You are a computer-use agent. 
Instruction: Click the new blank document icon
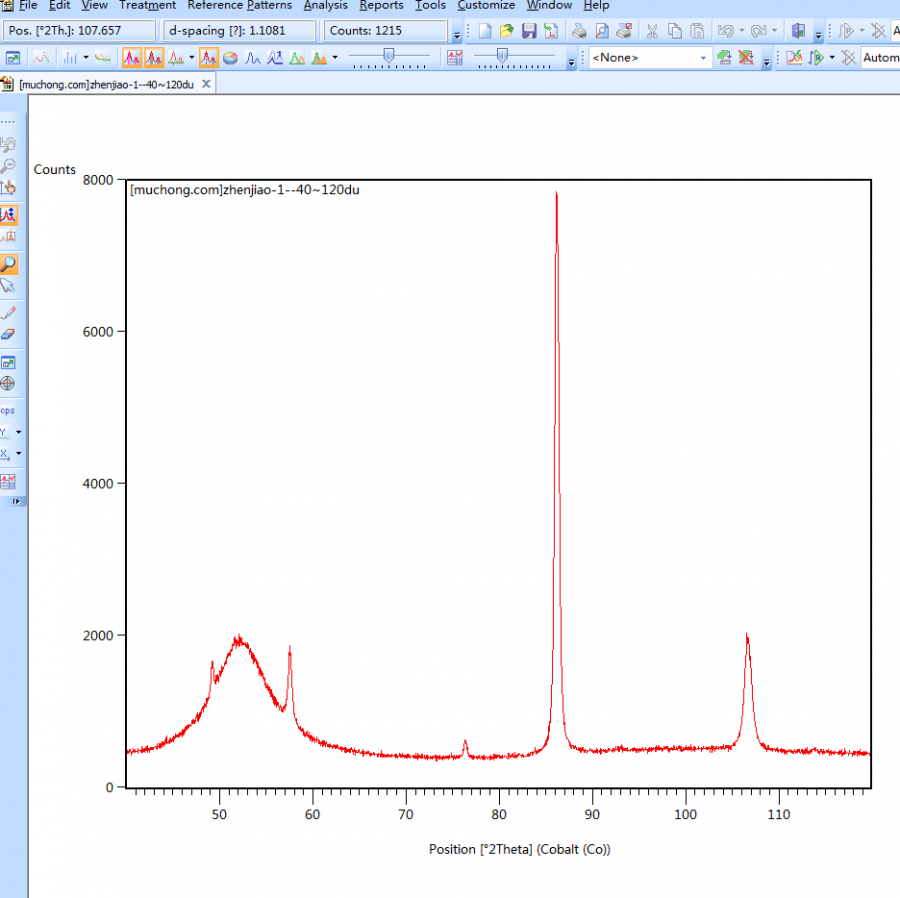click(485, 31)
